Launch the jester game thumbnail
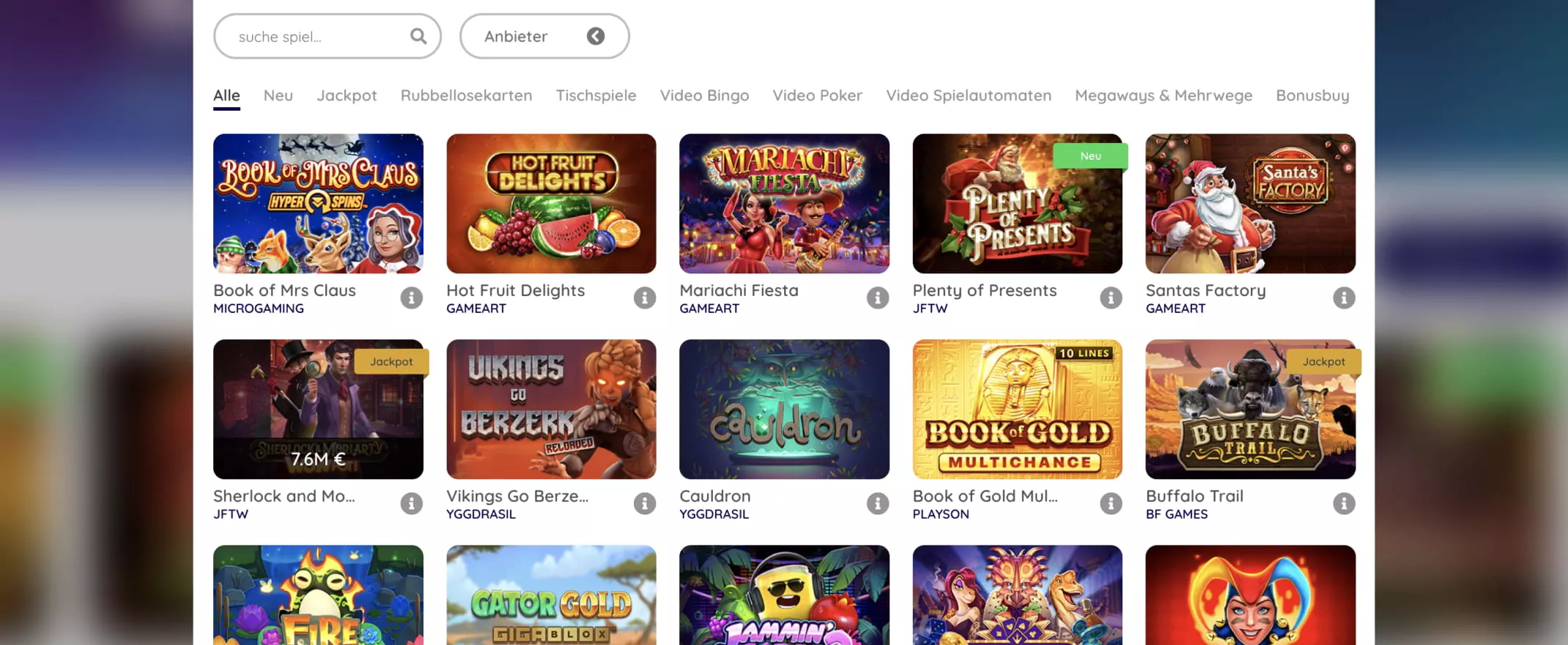The width and height of the screenshot is (1568, 645). point(1250,595)
